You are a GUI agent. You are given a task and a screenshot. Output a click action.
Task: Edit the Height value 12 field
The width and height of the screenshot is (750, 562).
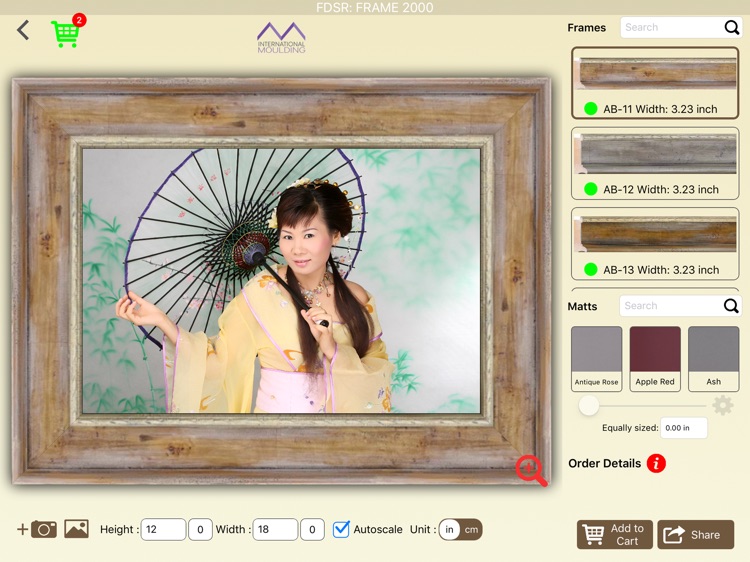[163, 529]
